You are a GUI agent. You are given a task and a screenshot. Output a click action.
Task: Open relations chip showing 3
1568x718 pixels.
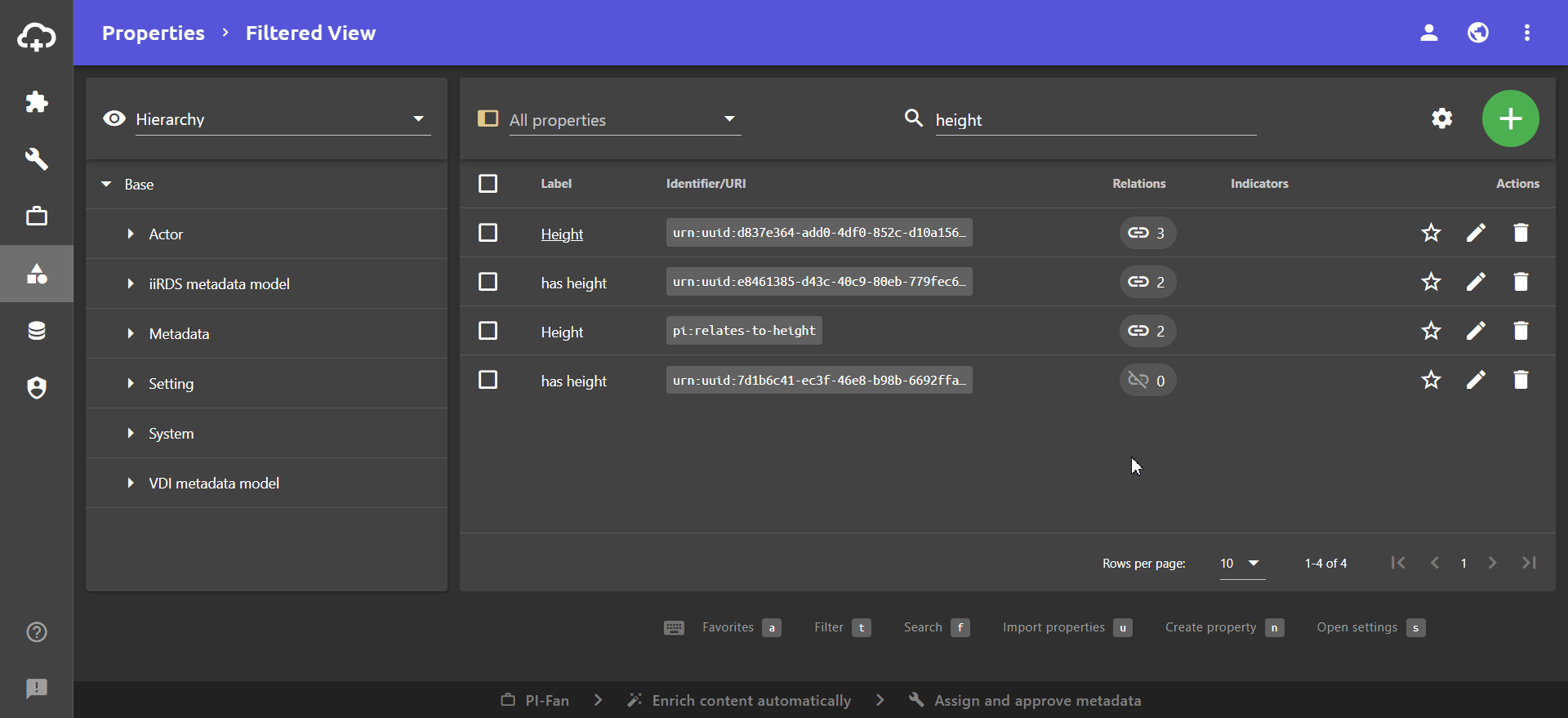[x=1147, y=233]
